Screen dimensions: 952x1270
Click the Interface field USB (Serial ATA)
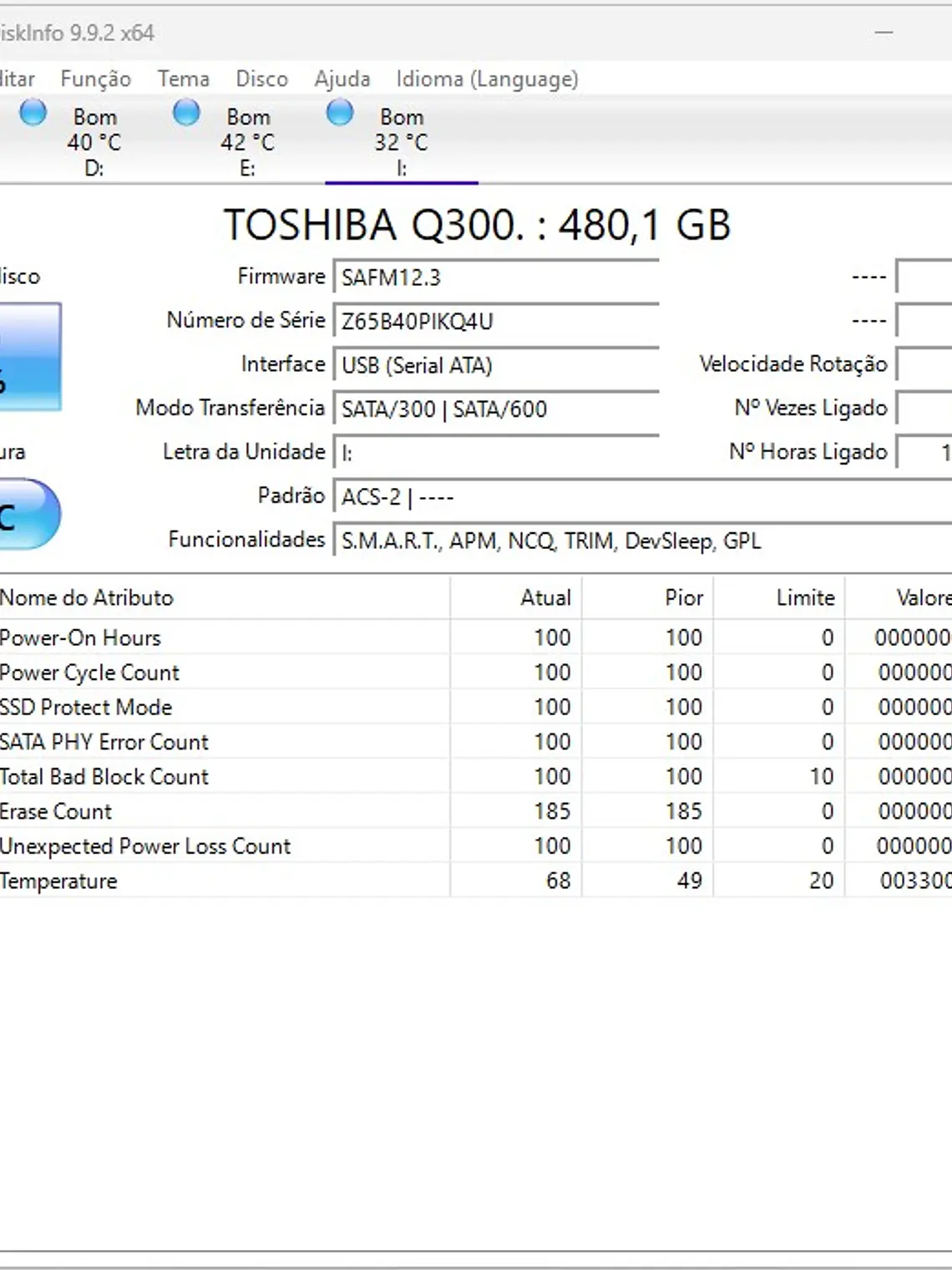[496, 364]
